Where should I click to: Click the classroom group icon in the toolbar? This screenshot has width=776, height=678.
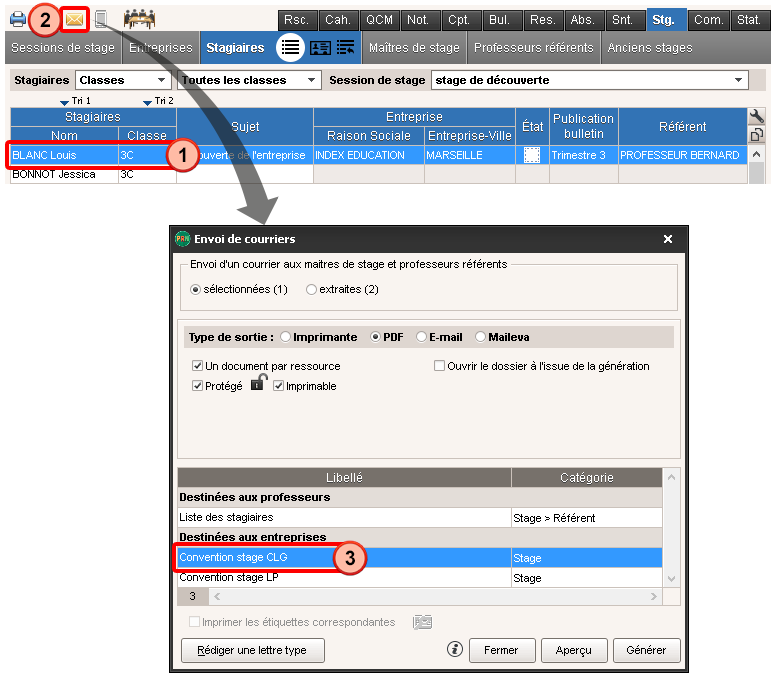(x=139, y=19)
